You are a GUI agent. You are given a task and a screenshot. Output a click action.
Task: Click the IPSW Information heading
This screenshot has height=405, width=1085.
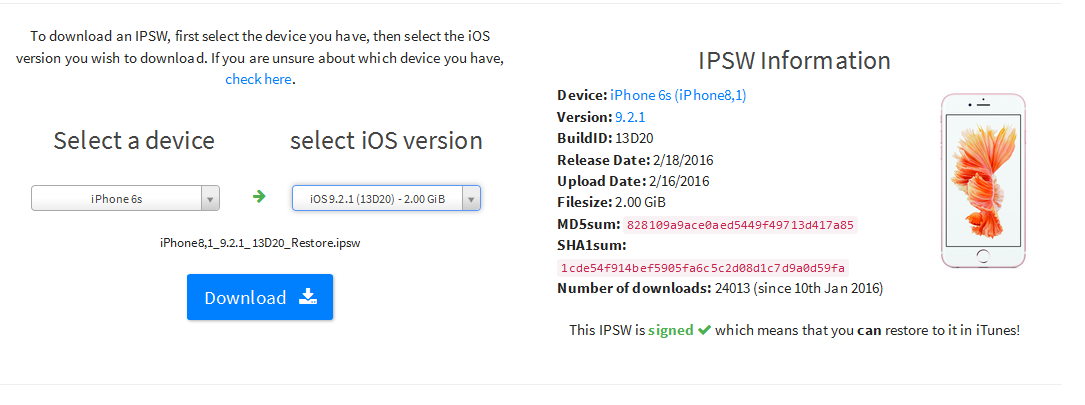794,61
